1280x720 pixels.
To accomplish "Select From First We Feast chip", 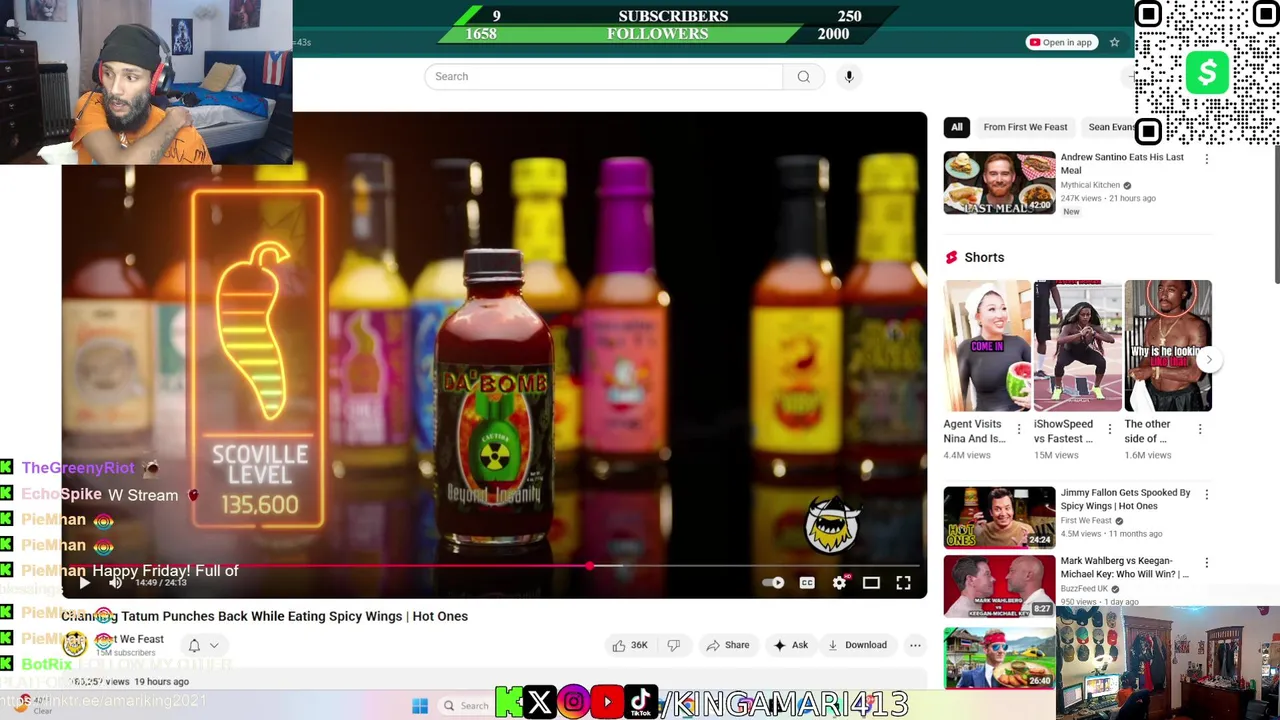I will coord(1025,127).
